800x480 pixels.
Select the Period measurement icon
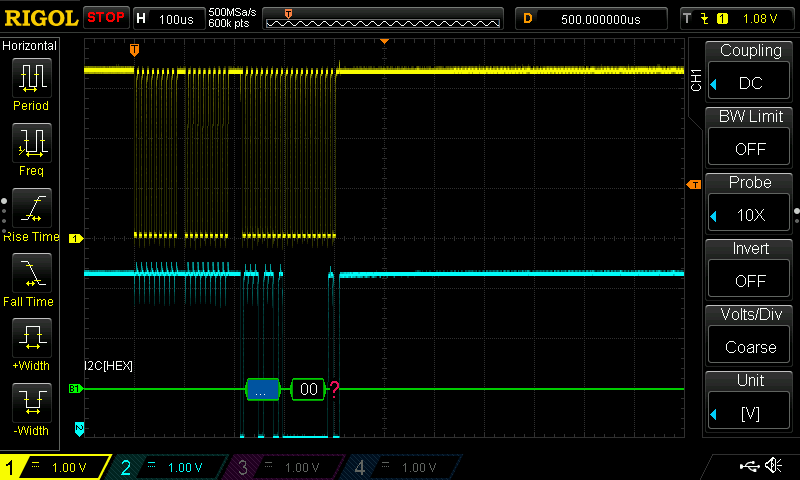coord(31,80)
